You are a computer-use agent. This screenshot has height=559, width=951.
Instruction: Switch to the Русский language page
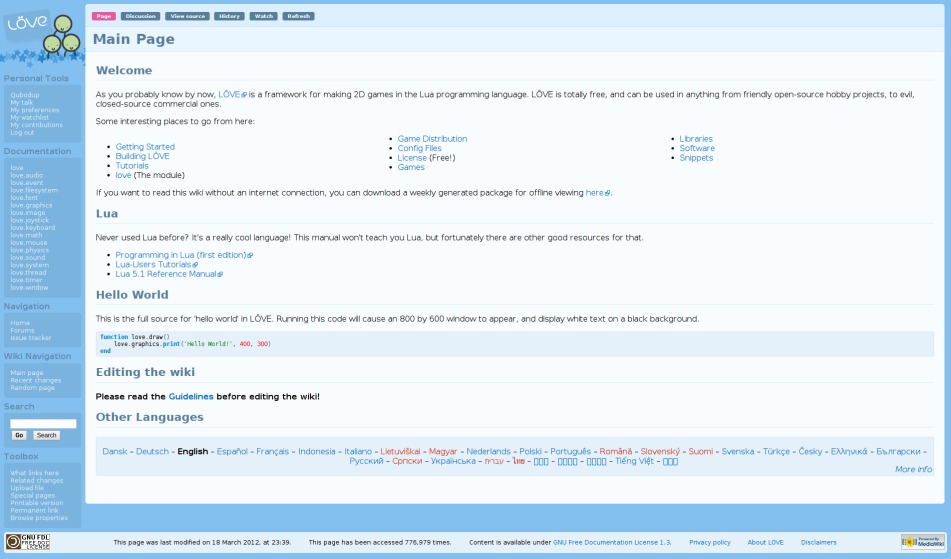[366, 461]
